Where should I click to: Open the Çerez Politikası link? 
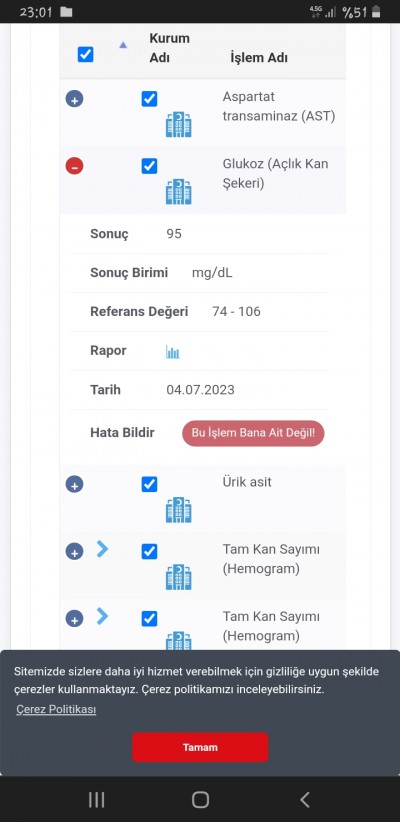pos(56,709)
